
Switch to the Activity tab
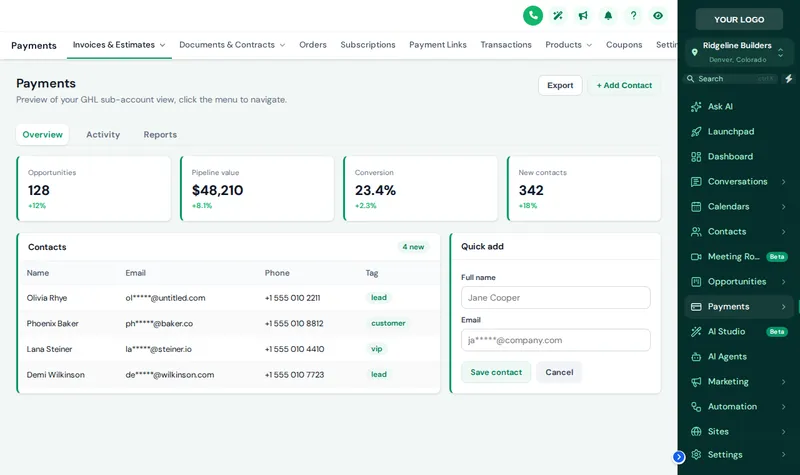pyautogui.click(x=103, y=135)
